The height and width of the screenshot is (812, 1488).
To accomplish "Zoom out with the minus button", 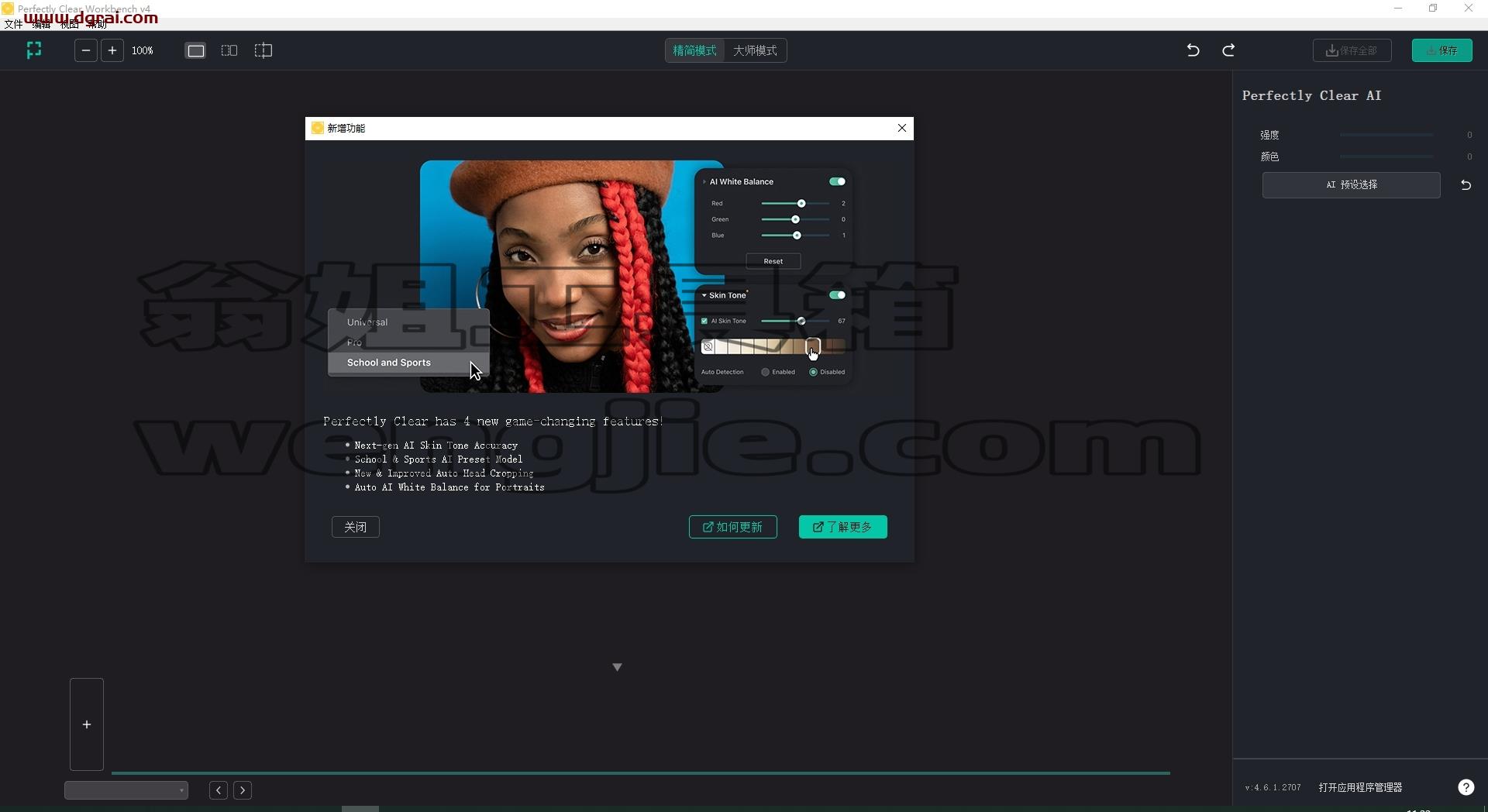I will [86, 50].
